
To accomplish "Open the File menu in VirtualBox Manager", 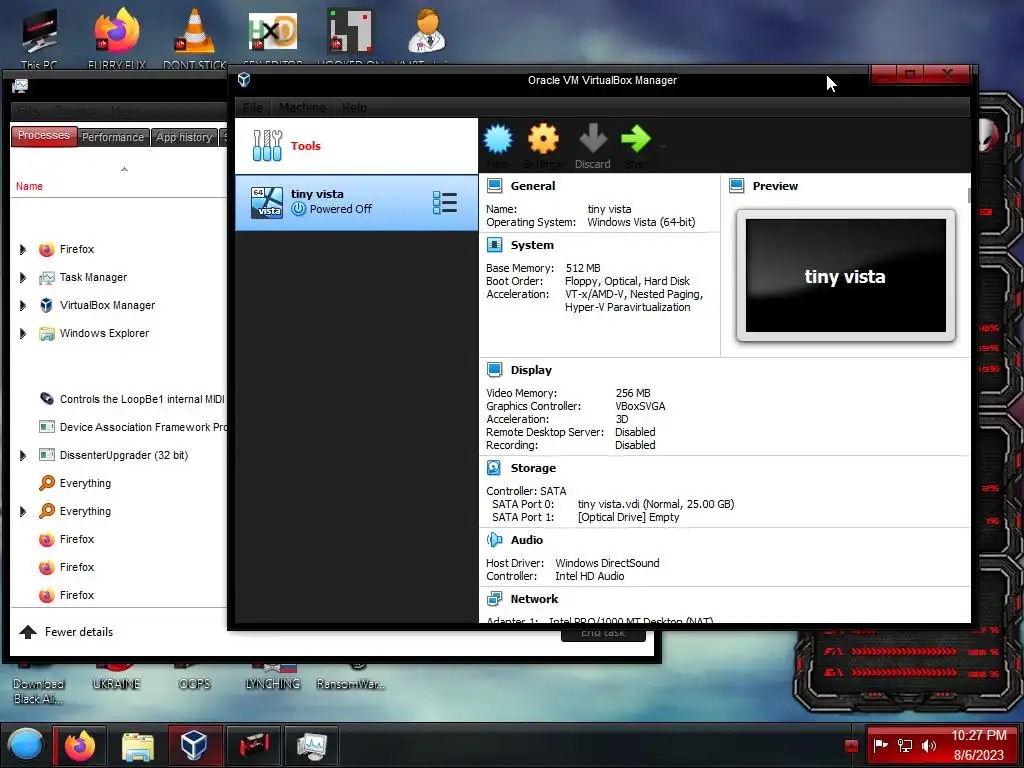I will click(253, 108).
